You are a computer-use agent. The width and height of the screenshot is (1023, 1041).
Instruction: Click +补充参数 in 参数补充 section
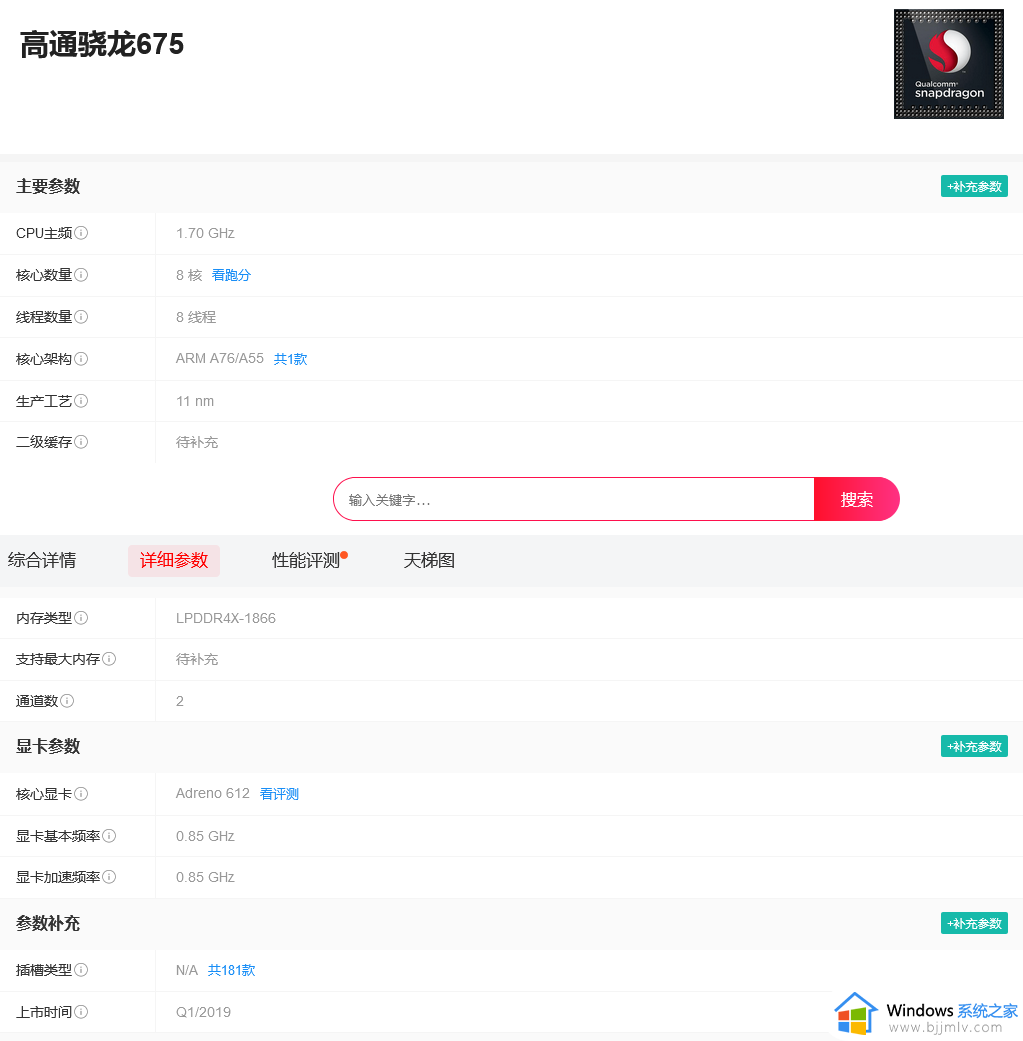(974, 923)
